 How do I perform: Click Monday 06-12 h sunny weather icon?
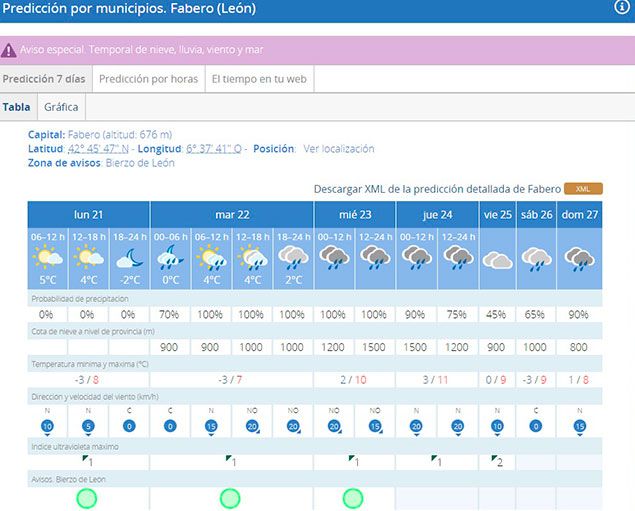[48, 258]
